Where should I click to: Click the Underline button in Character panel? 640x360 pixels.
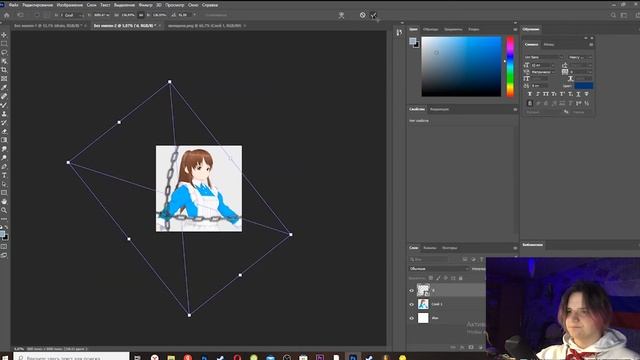click(x=578, y=94)
